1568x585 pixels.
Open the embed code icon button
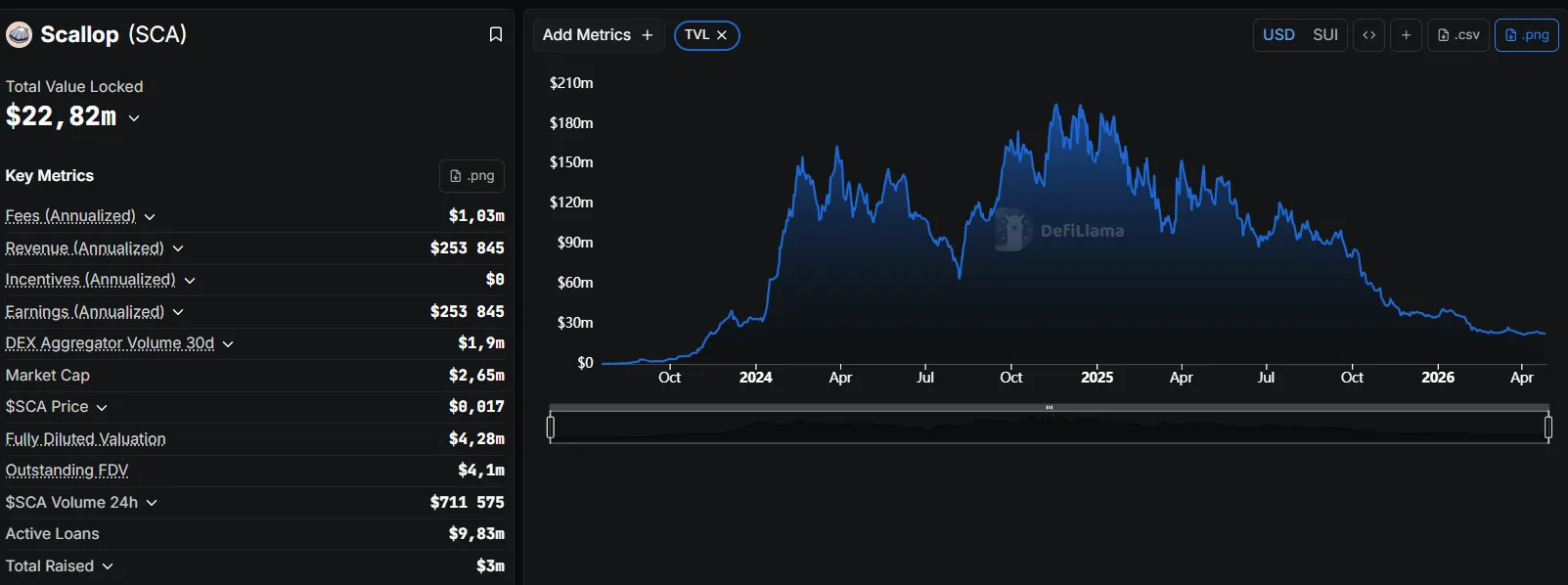tap(1368, 35)
